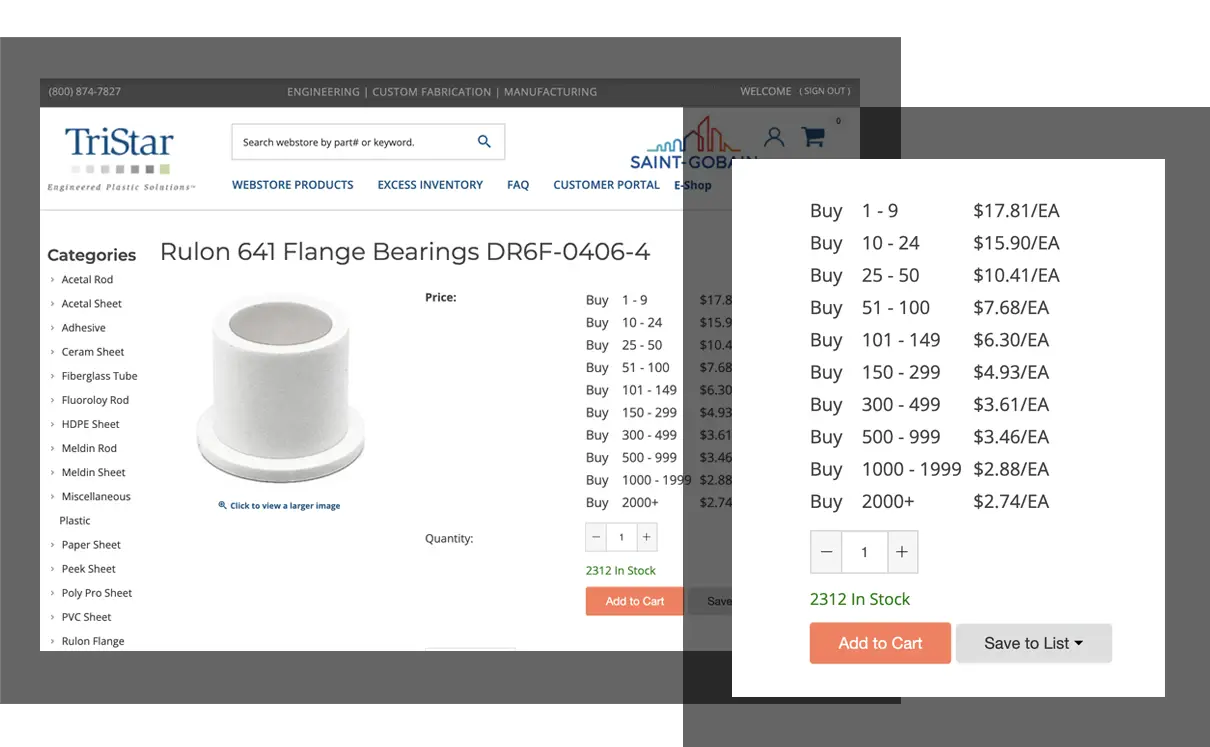
Task: Click price $7.68/EA in enlarged panel
Action: (x=1011, y=307)
